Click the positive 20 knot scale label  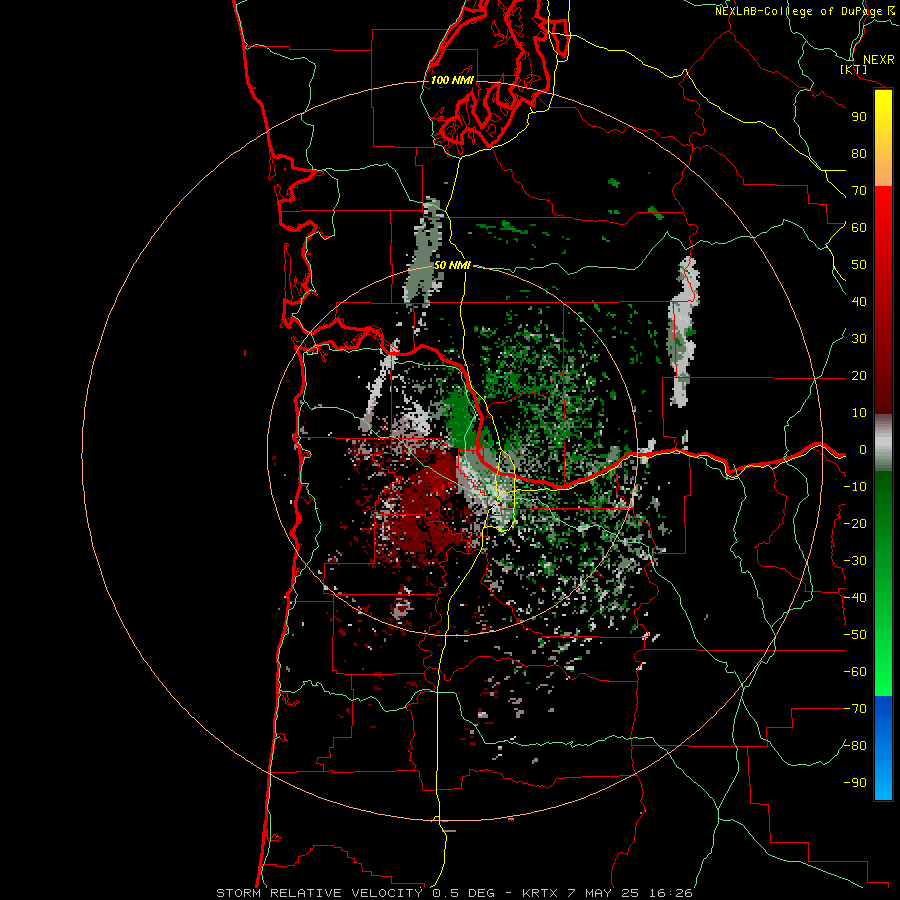click(x=859, y=376)
